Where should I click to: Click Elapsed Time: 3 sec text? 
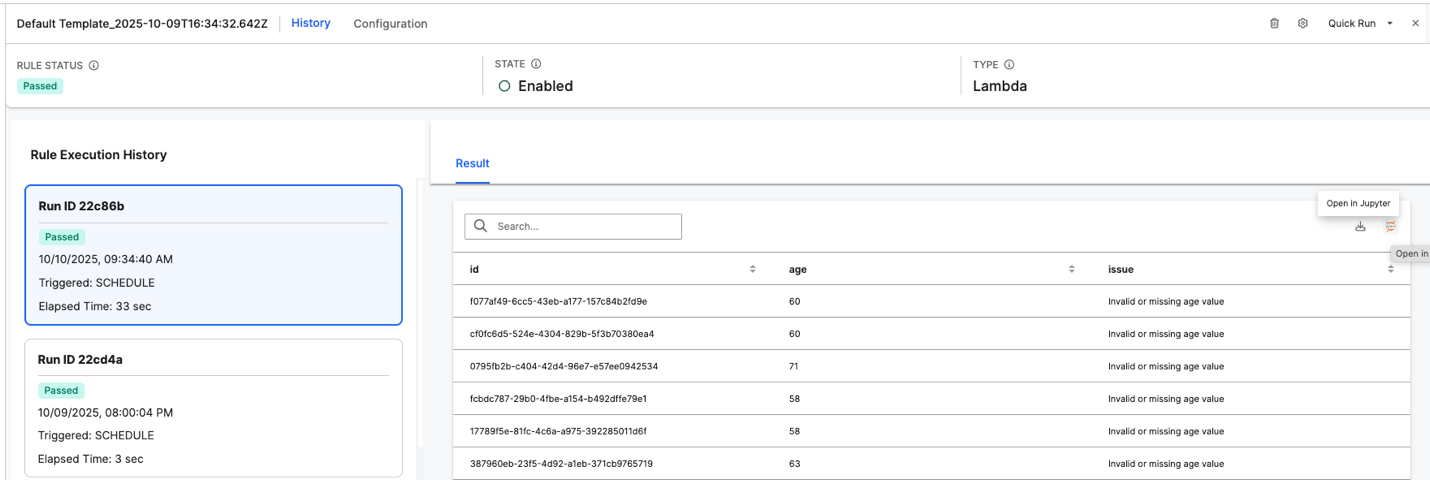click(91, 459)
